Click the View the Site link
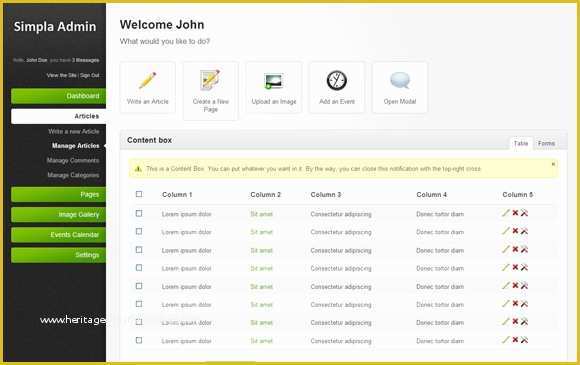The height and width of the screenshot is (365, 580). (61, 75)
